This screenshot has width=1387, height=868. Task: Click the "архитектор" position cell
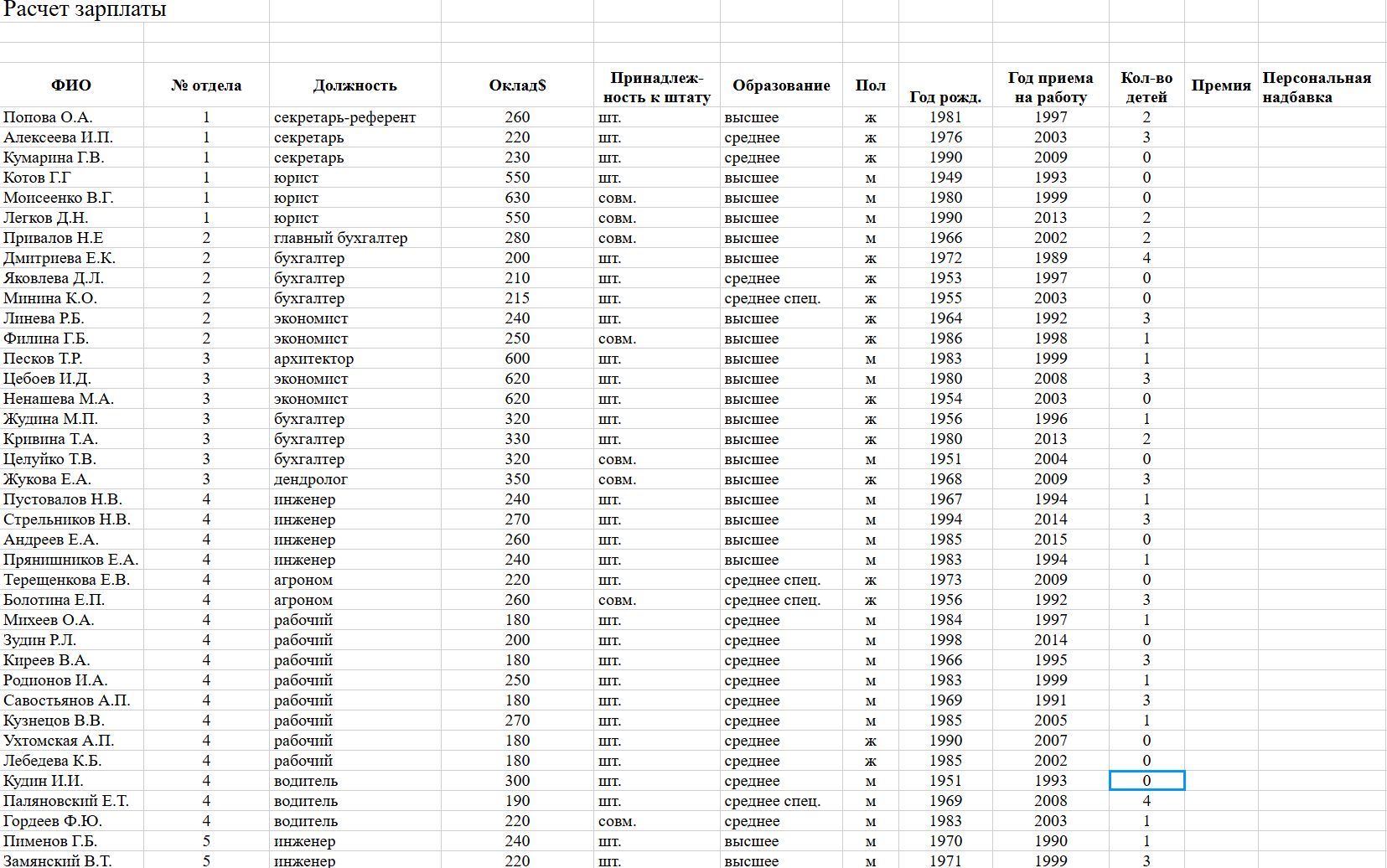(x=313, y=359)
